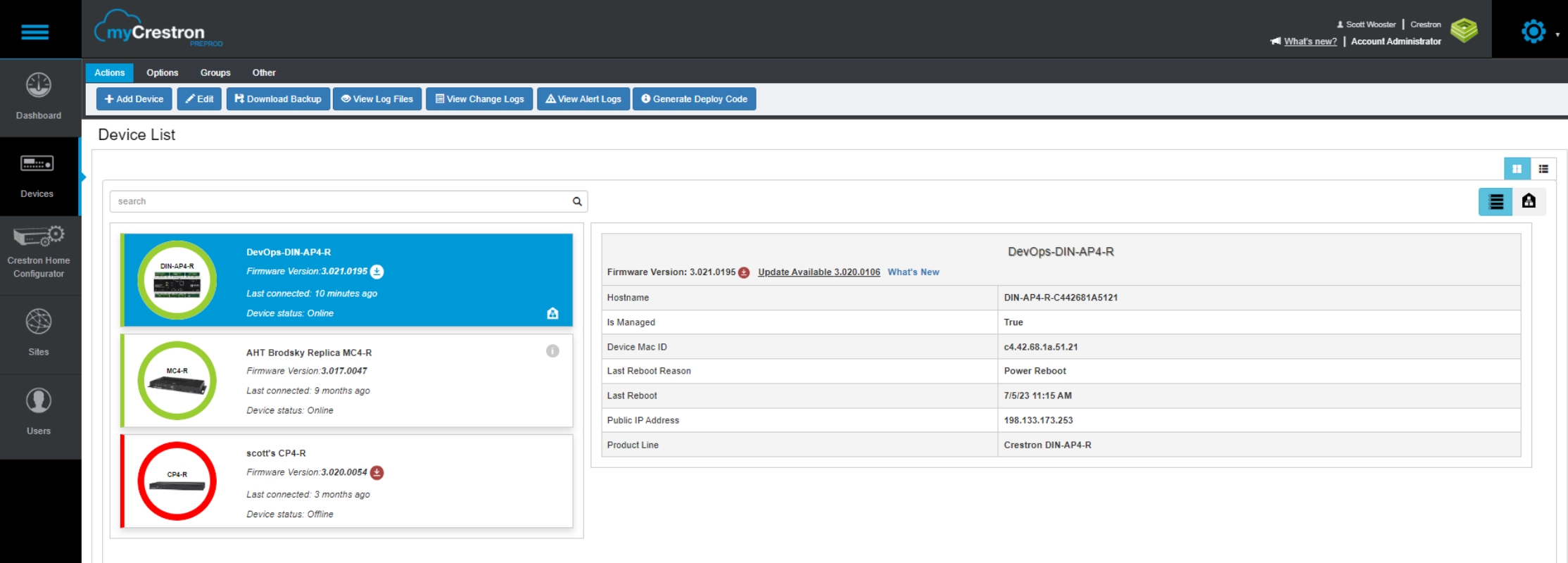This screenshot has height=563, width=1568.
Task: Click the home icon on DevOps-DIN-AP4-R card
Action: click(552, 313)
